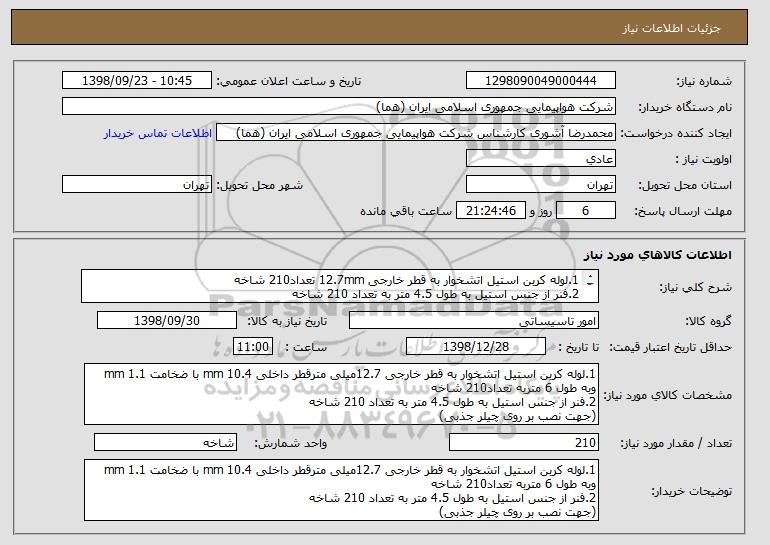Click the ایجاد کننده درخواست field
Image resolution: width=770 pixels, height=545 pixels.
tap(416, 133)
